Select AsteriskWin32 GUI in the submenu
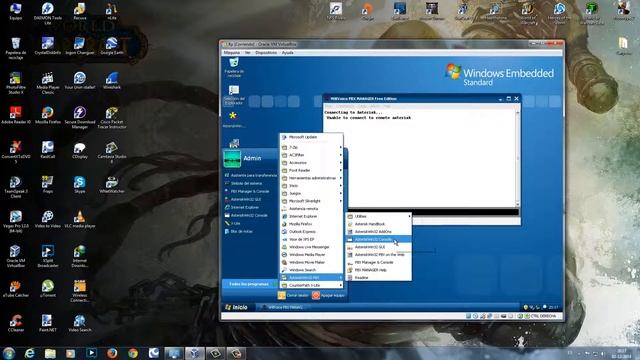 (x=379, y=247)
